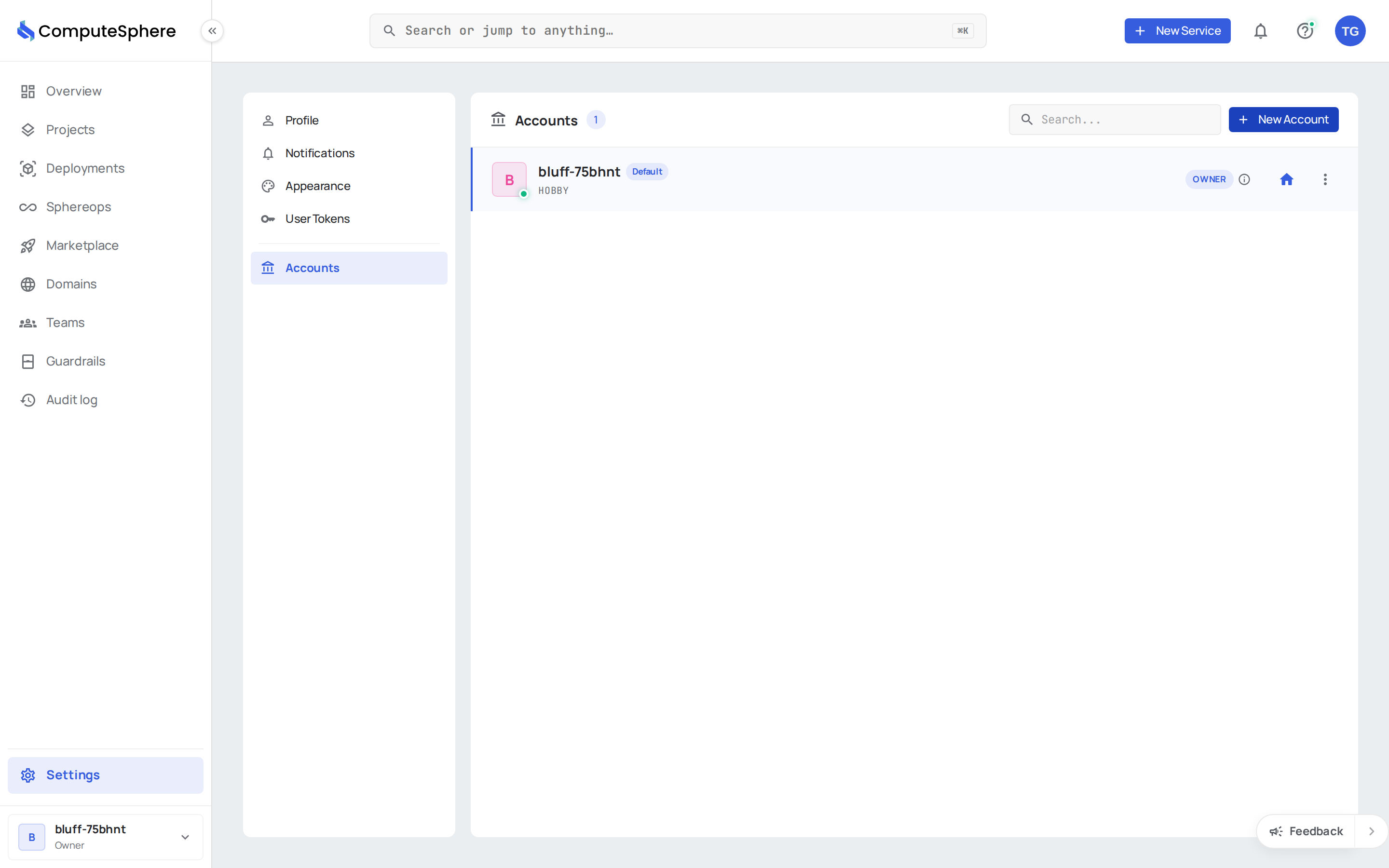
Task: Select Accounts settings tab
Action: point(349,268)
